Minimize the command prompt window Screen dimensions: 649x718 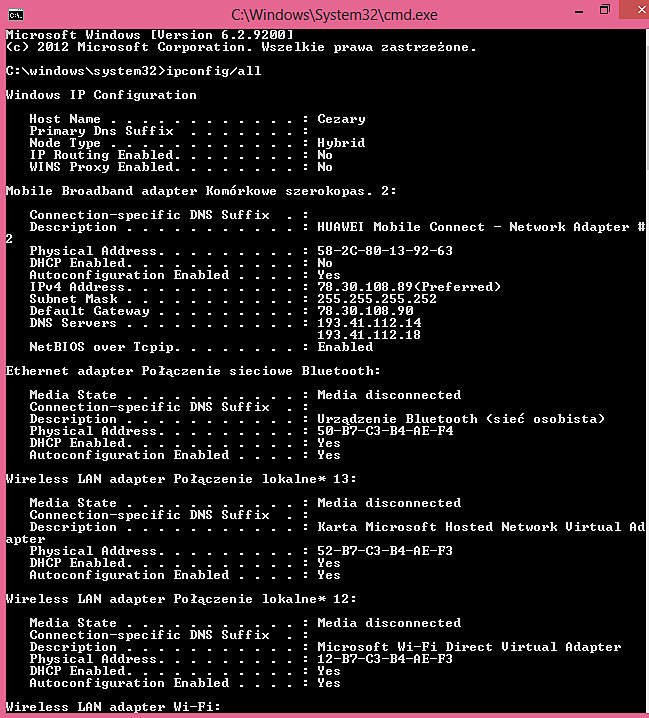pyautogui.click(x=579, y=12)
